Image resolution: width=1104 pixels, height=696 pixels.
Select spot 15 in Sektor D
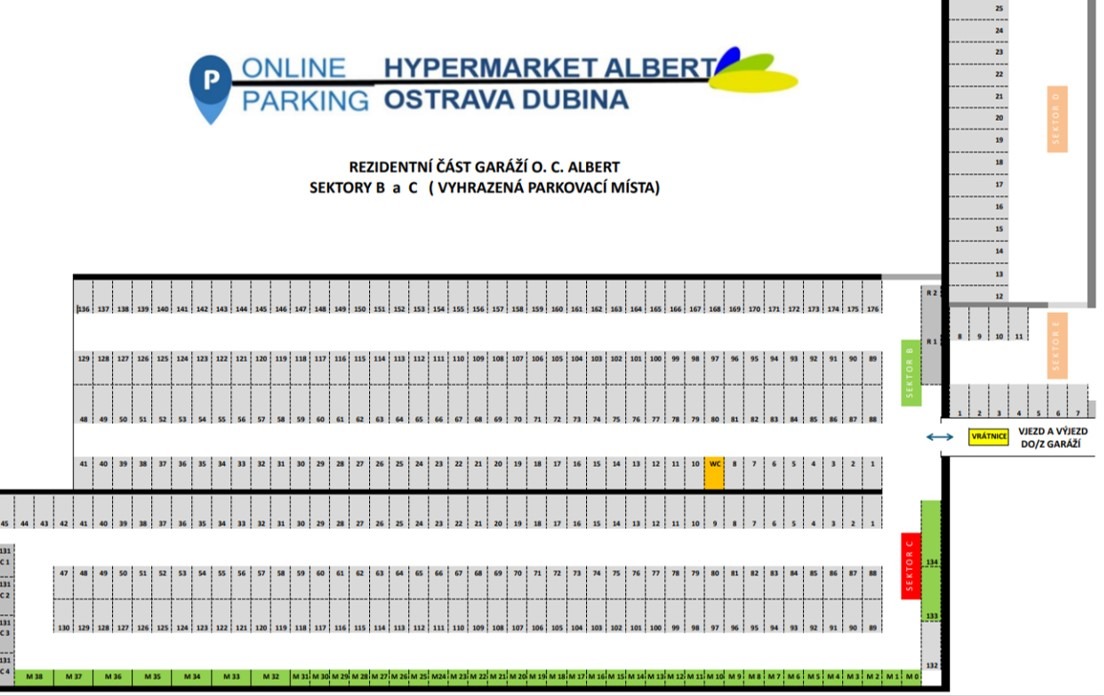click(x=979, y=229)
